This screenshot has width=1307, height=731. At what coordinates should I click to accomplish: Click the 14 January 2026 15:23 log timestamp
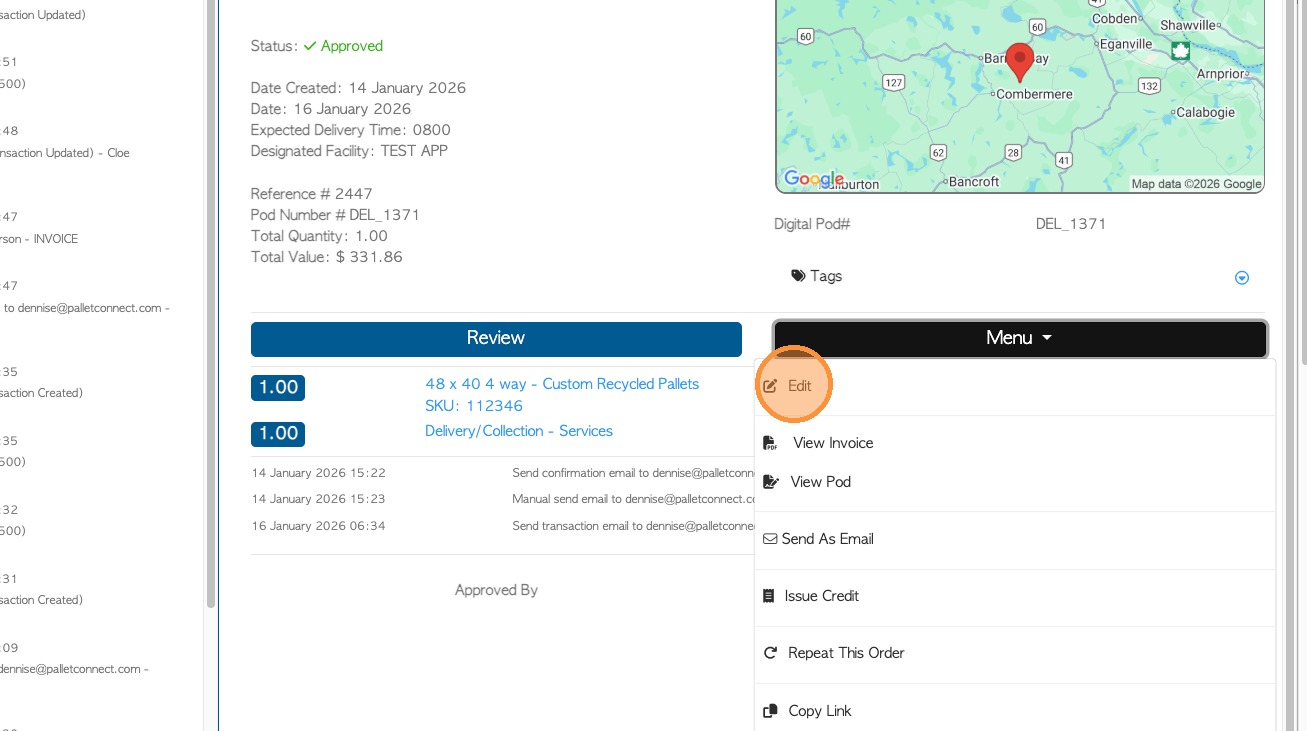(318, 499)
